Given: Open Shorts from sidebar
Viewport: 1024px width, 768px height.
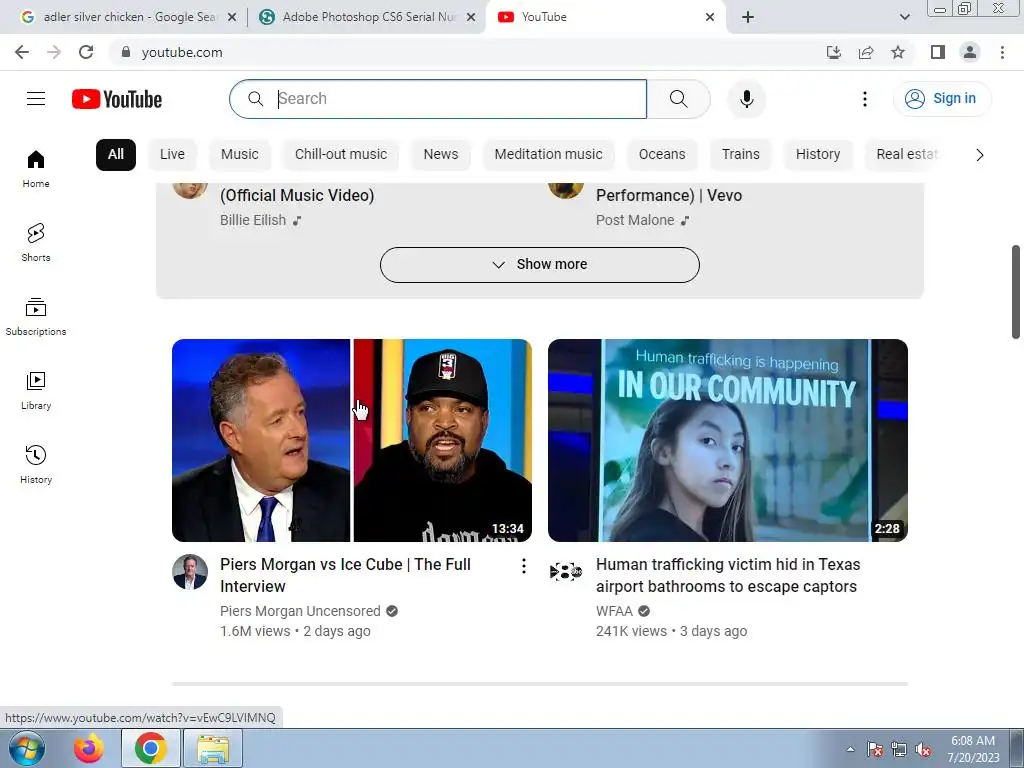Looking at the screenshot, I should click(x=36, y=242).
